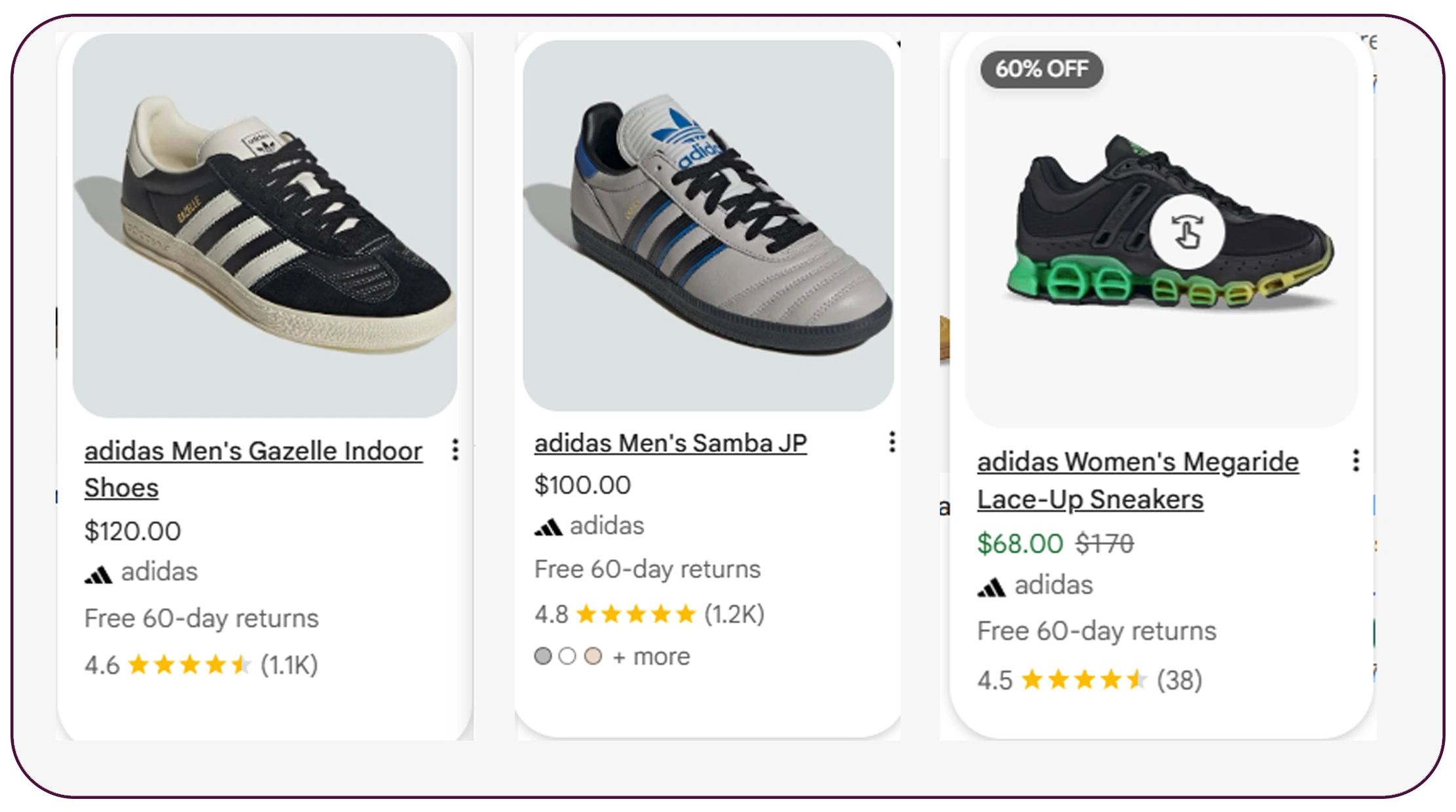Select the beige color swatch for Samba
The height and width of the screenshot is (812, 1456).
click(x=593, y=656)
